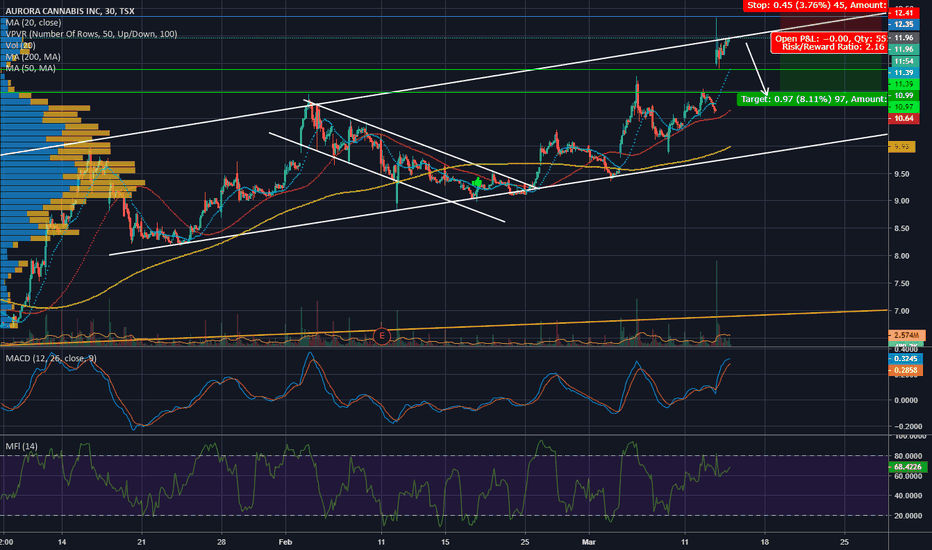
Task: Click the 80.0000 MFI axis label
Action: (x=908, y=456)
